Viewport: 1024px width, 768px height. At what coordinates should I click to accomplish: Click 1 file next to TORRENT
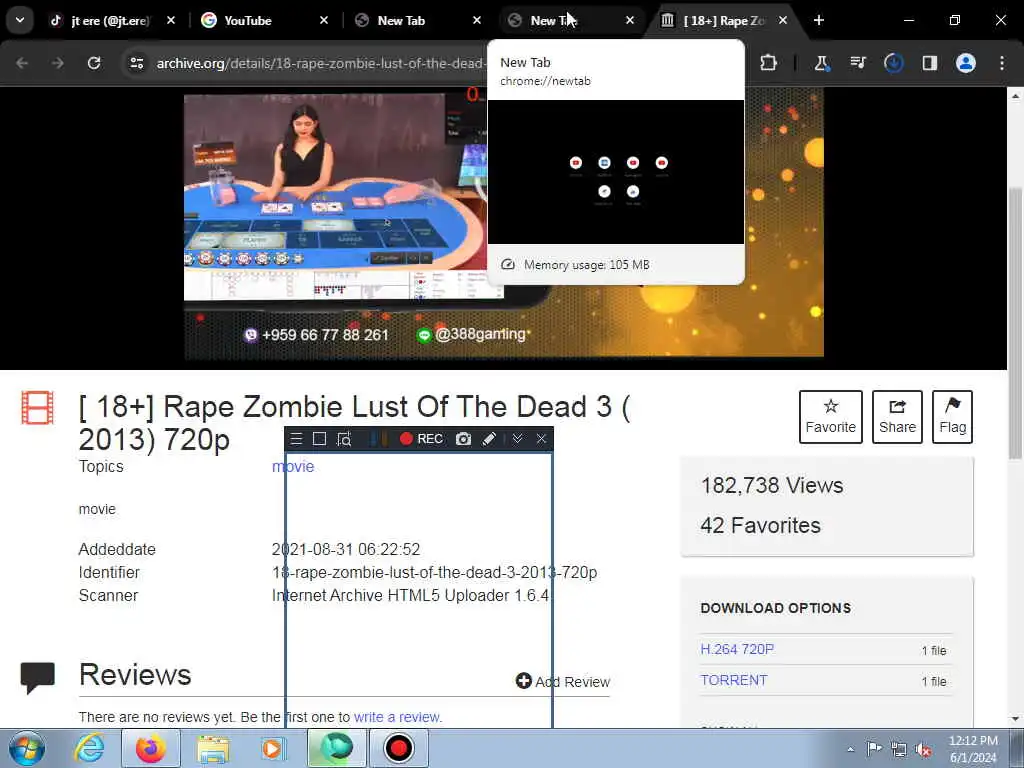934,681
